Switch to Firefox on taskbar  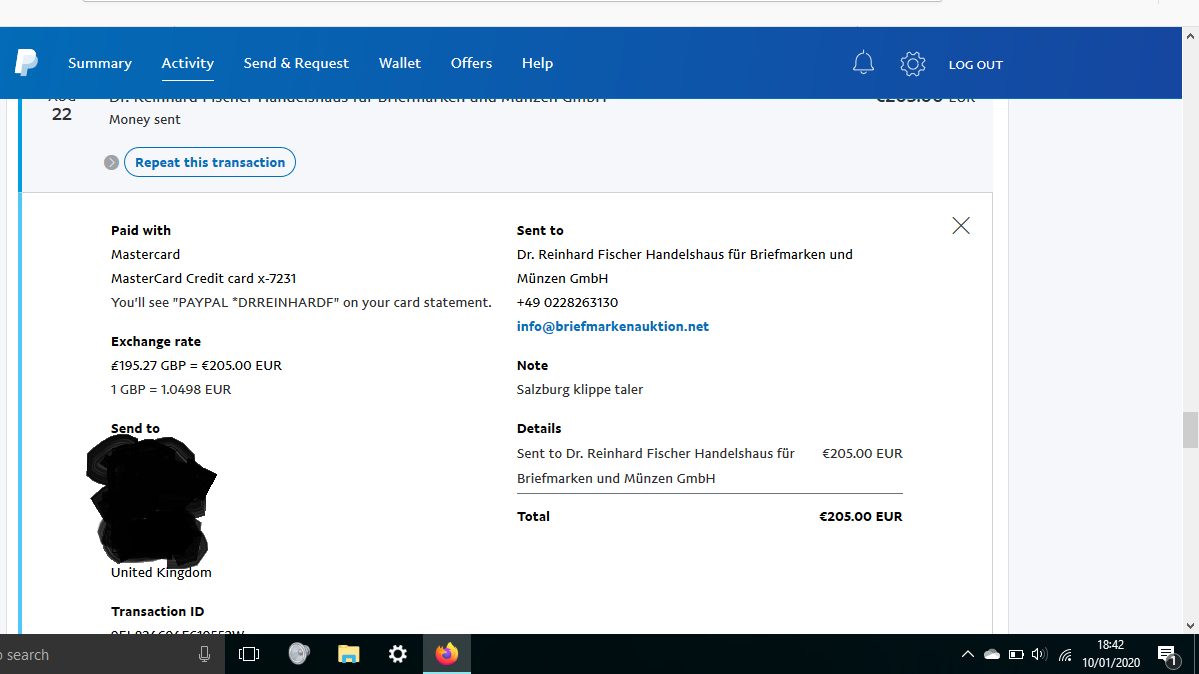point(447,654)
